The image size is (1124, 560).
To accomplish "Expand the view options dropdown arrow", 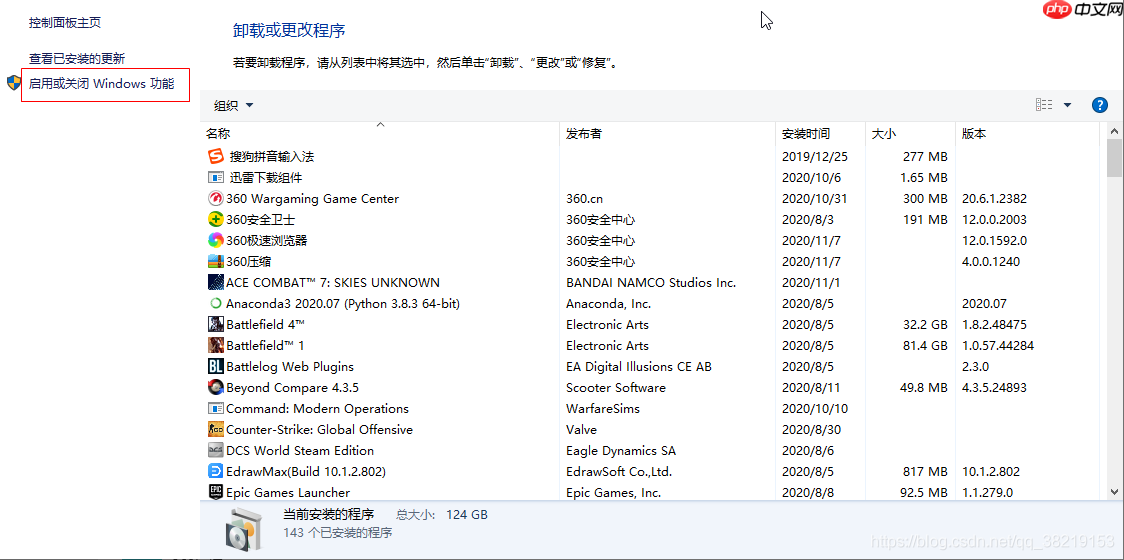I will (x=1067, y=105).
